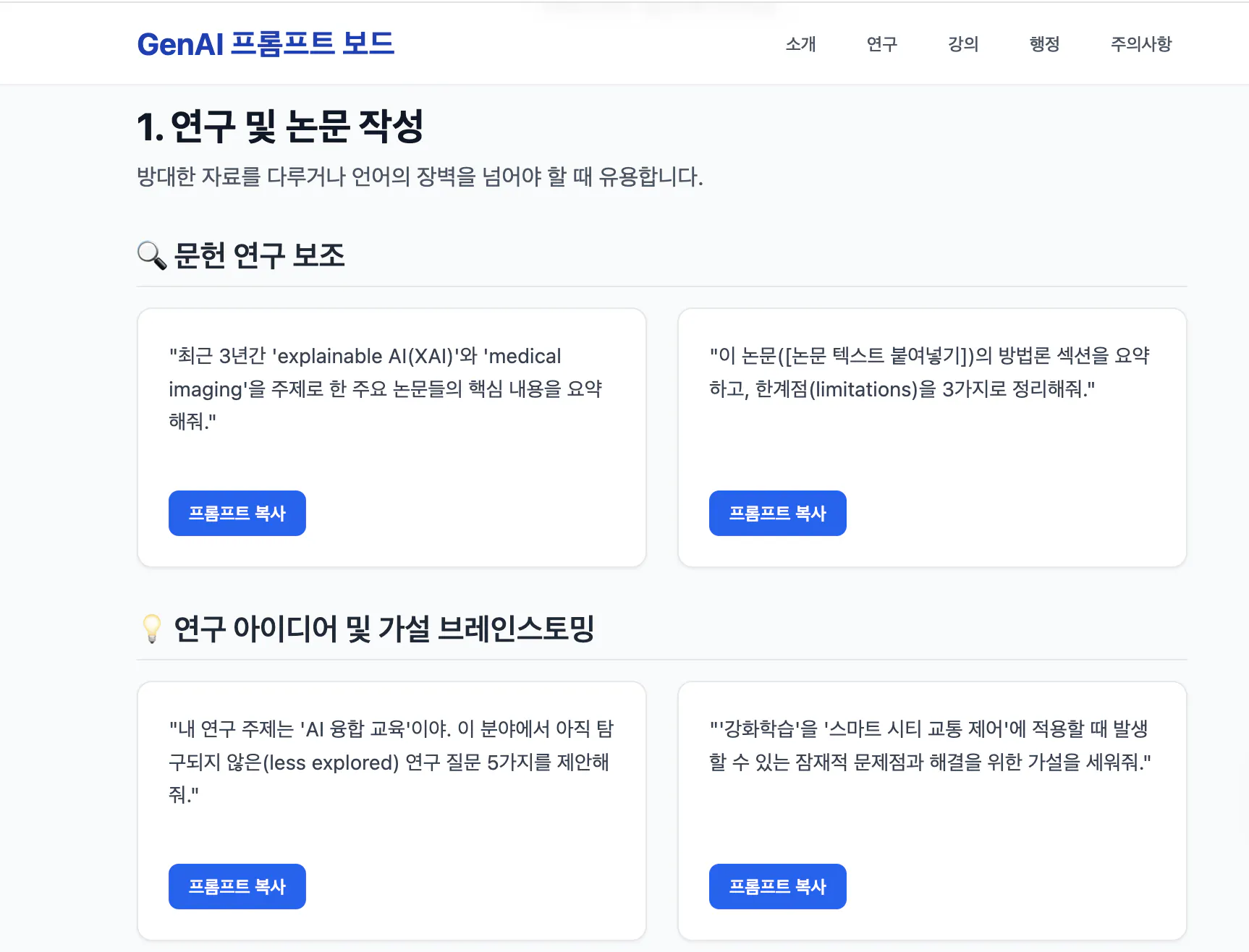Viewport: 1249px width, 952px height.
Task: Click the GenAI 프롬프트 보드 logo
Action: [266, 43]
